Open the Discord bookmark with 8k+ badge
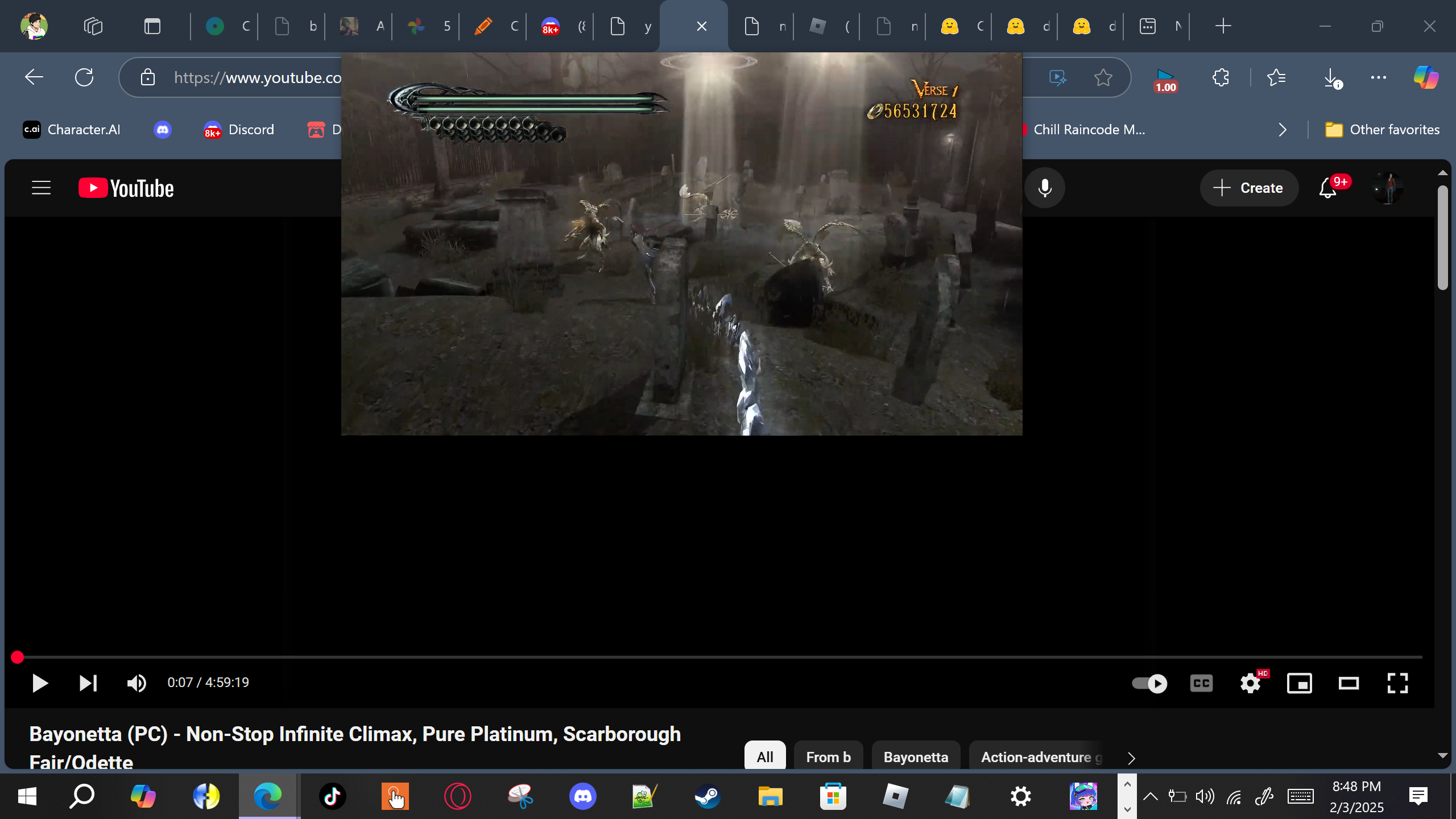The image size is (1456, 819). (x=239, y=130)
